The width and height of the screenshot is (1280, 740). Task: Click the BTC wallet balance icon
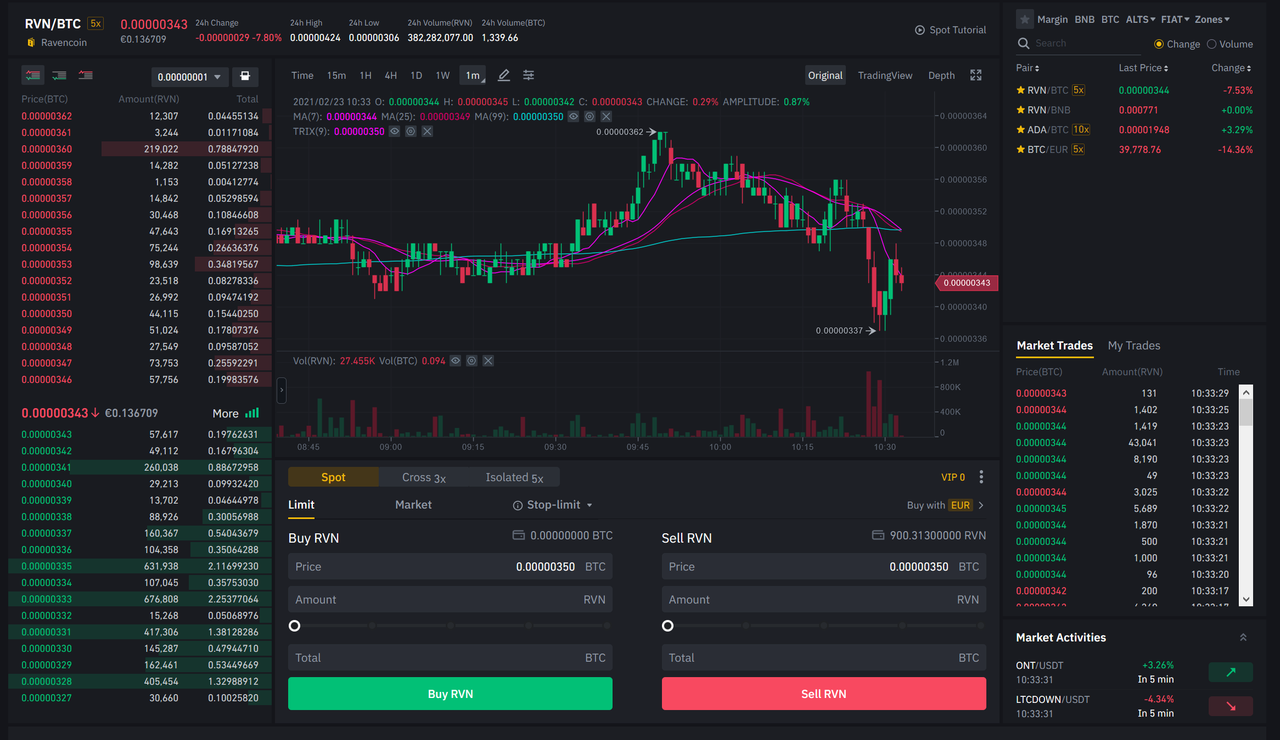click(x=518, y=536)
